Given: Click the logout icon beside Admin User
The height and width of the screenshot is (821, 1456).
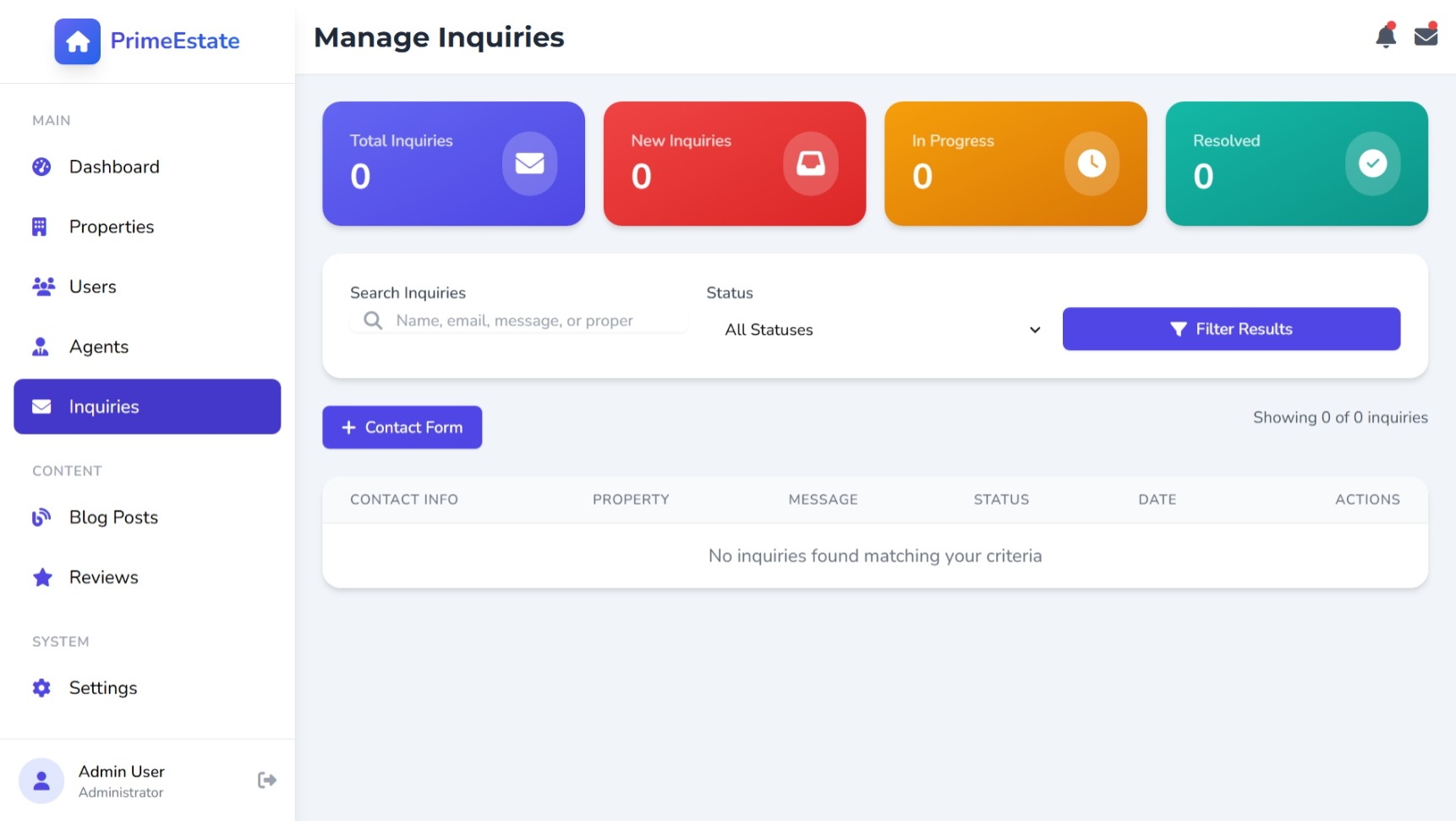Looking at the screenshot, I should click(266, 780).
